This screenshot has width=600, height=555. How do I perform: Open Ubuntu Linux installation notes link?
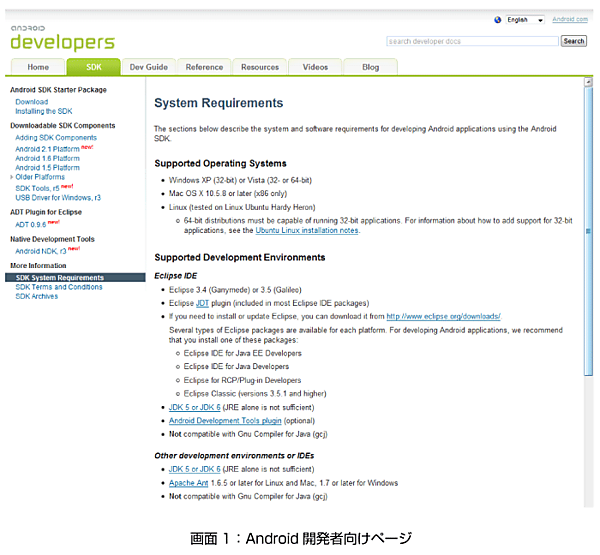[307, 230]
